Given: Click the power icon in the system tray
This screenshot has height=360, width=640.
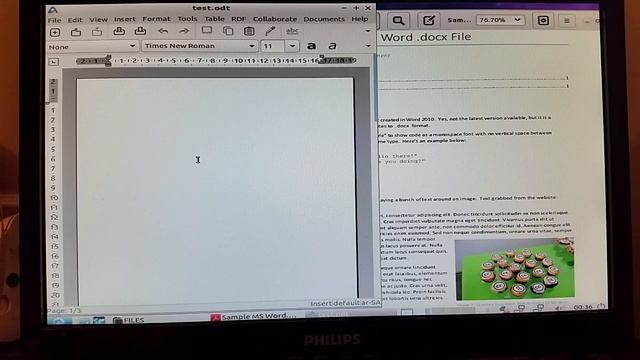Looking at the screenshot, I should pyautogui.click(x=601, y=306).
